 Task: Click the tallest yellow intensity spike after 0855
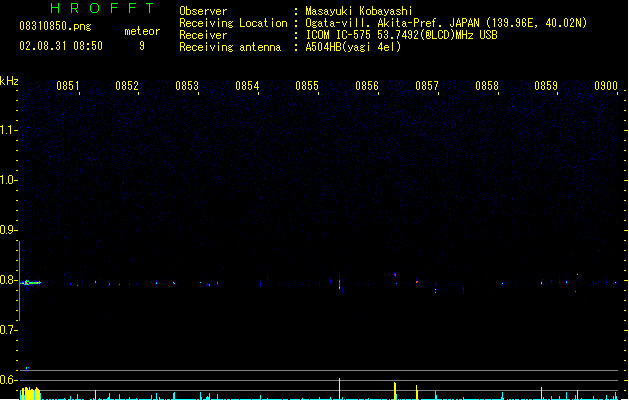[x=339, y=388]
